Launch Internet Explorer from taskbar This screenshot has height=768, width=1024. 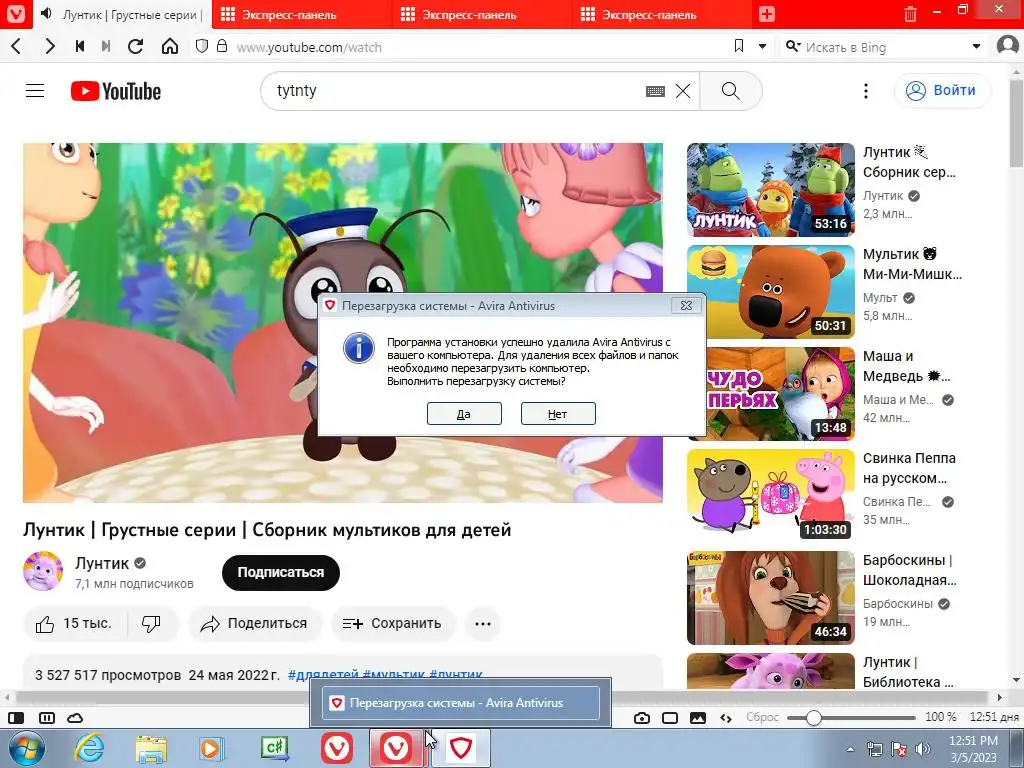pos(89,748)
